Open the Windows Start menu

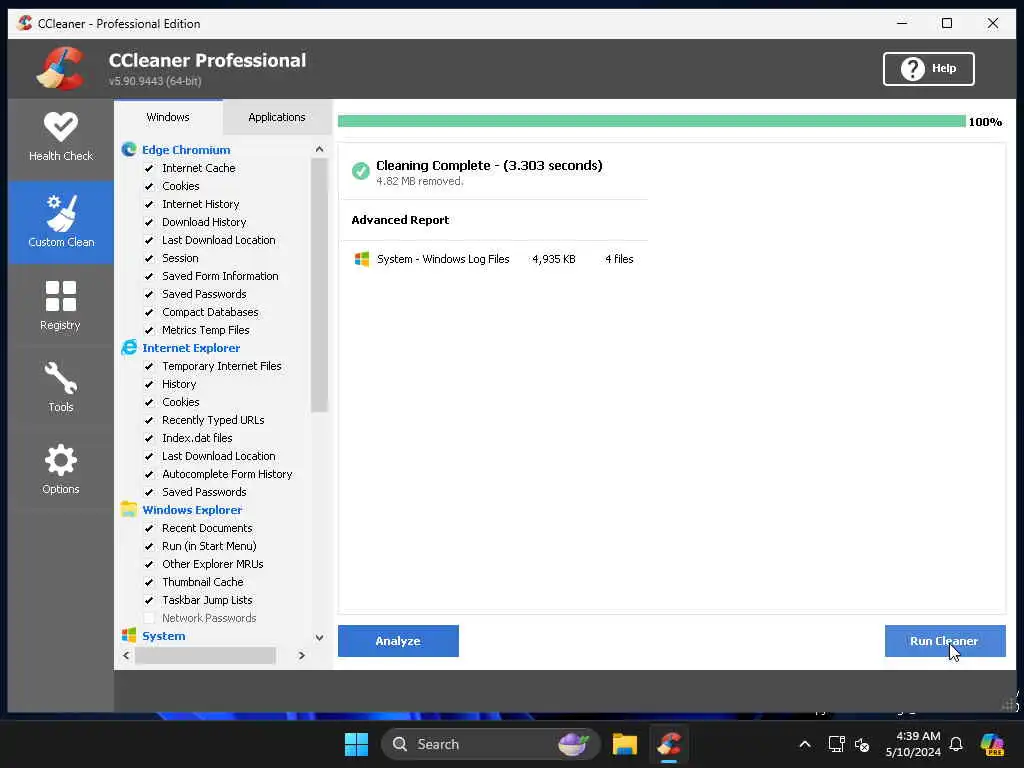357,744
